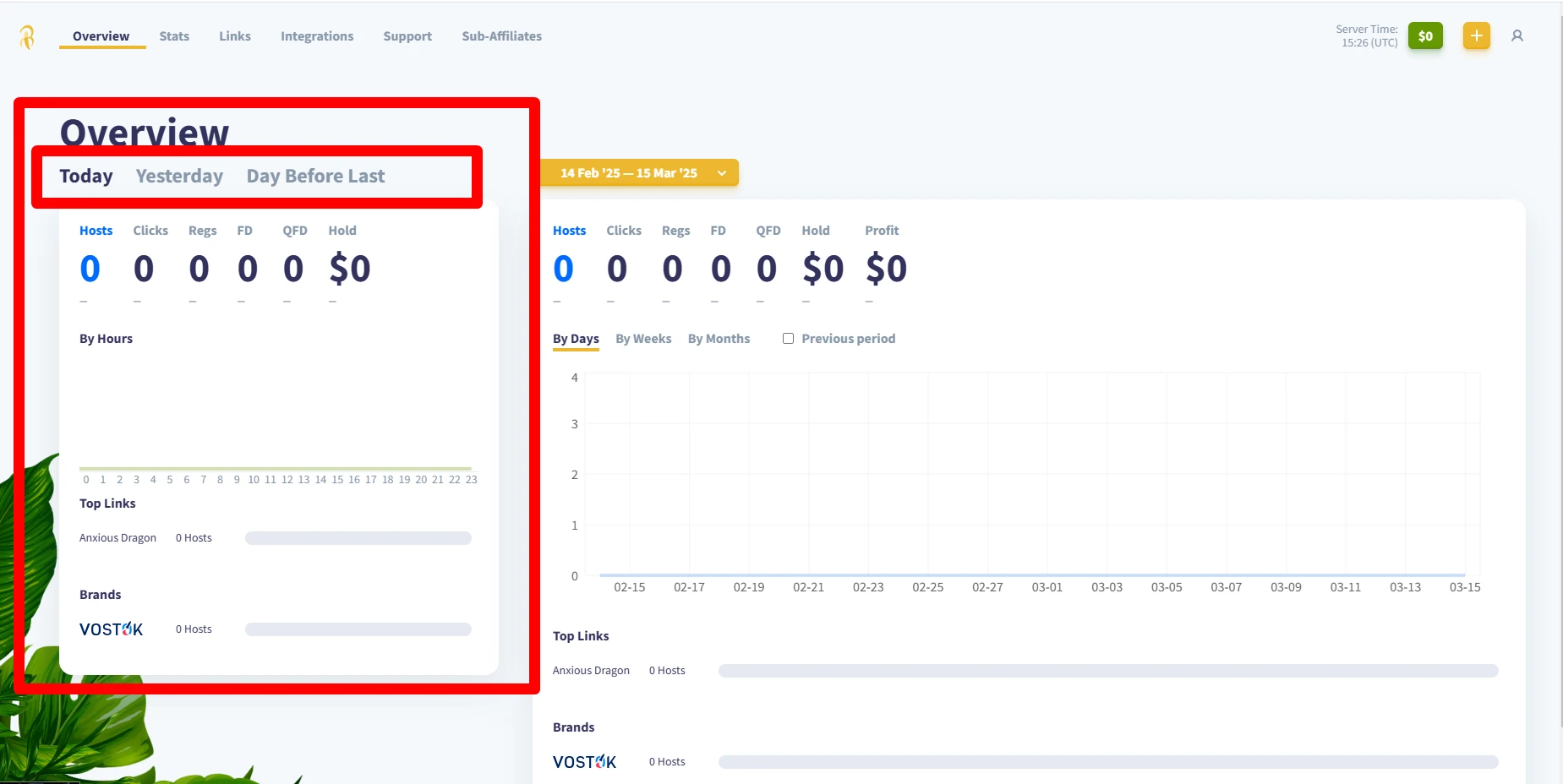Screen dimensions: 1563x784
Task: Select the Profit metric in period panel
Action: coord(882,231)
